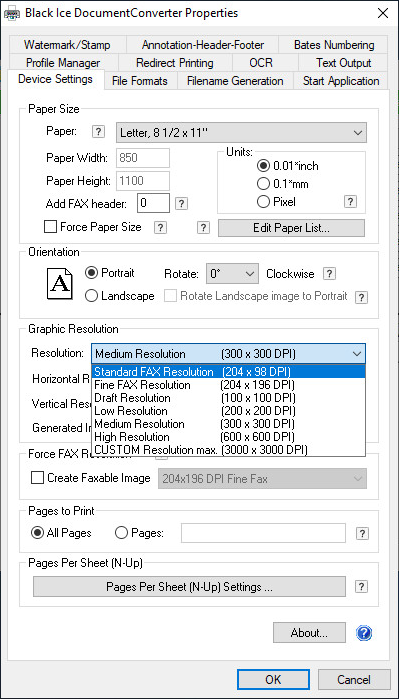Click the Paper Height field
399x699 pixels.
143,181
